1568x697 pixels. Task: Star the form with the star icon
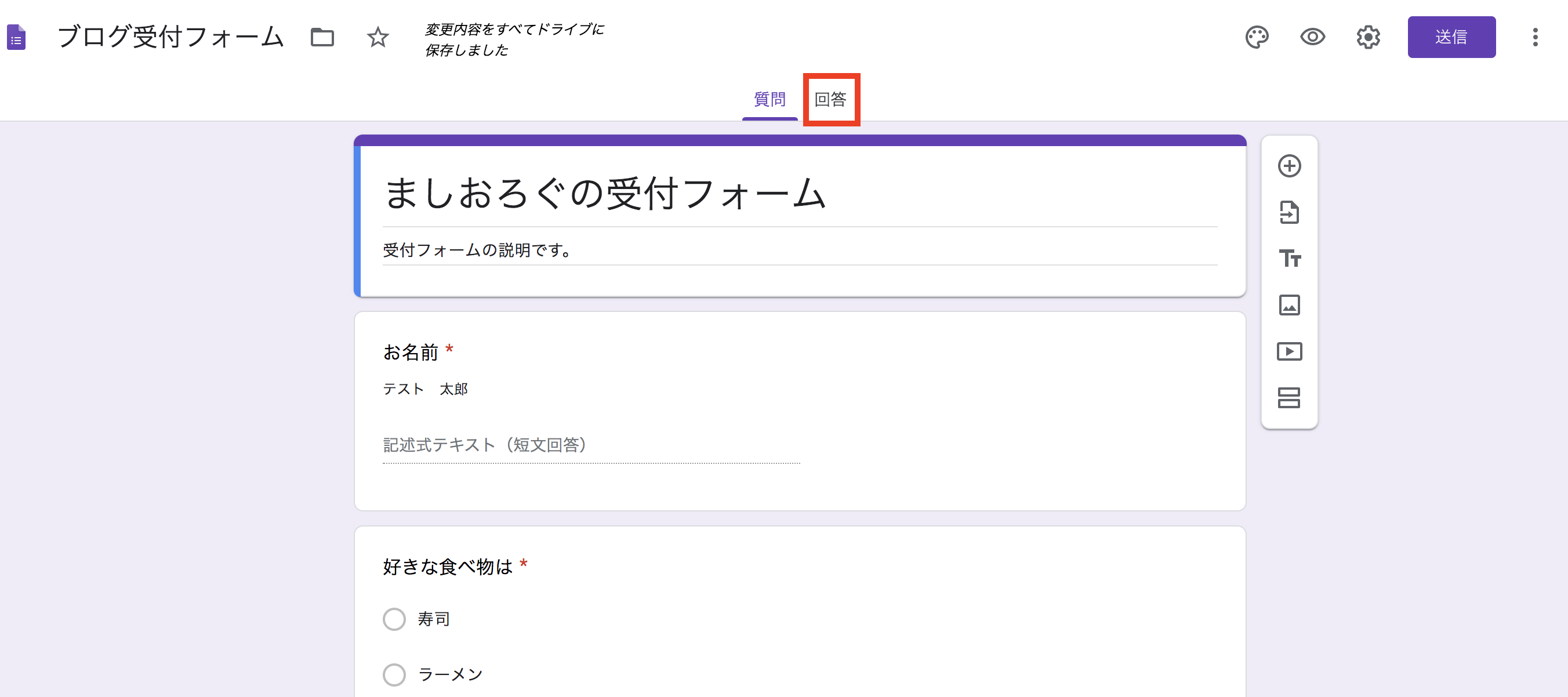pos(378,37)
